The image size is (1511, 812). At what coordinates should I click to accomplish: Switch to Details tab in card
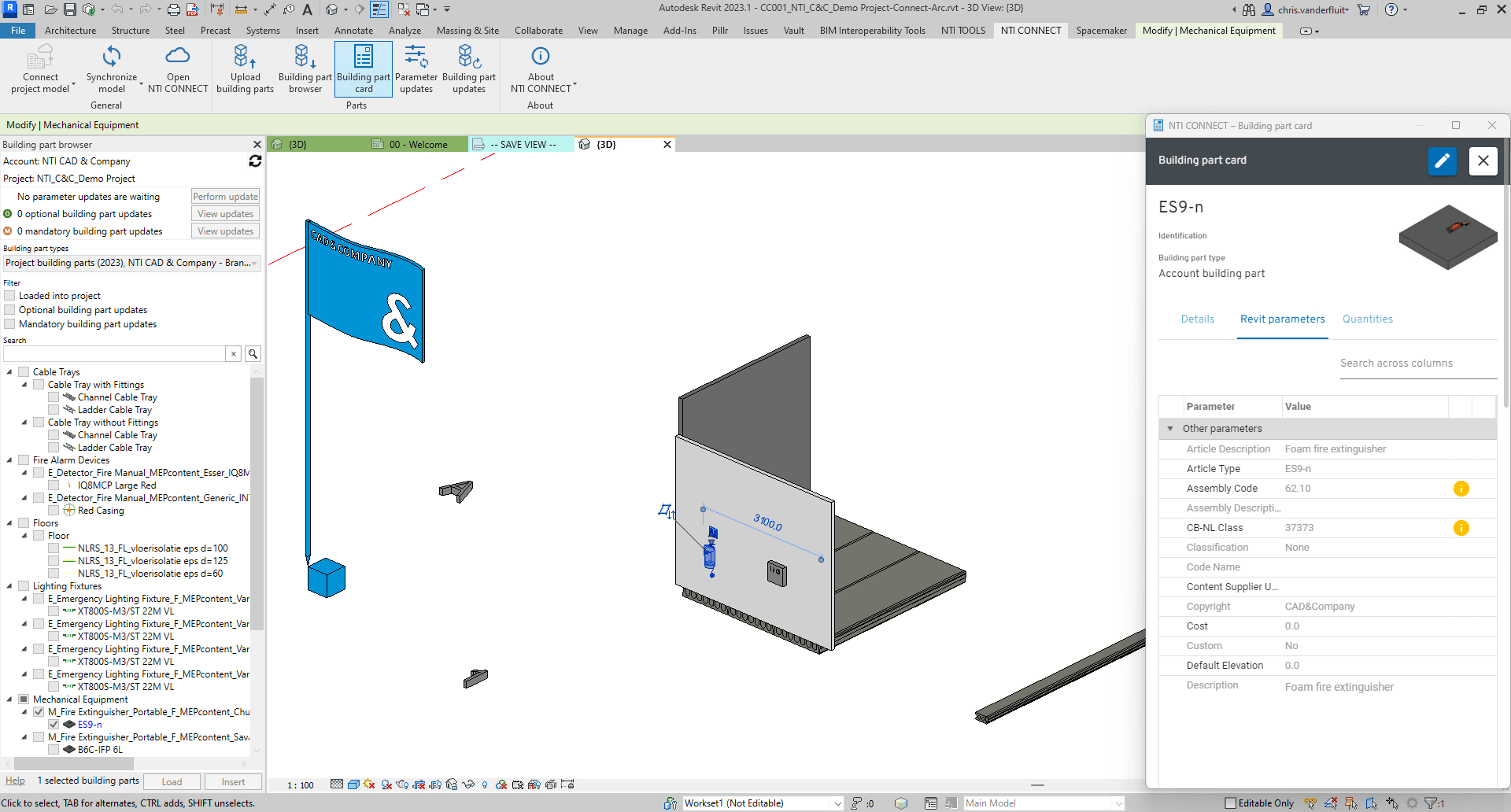(1197, 319)
